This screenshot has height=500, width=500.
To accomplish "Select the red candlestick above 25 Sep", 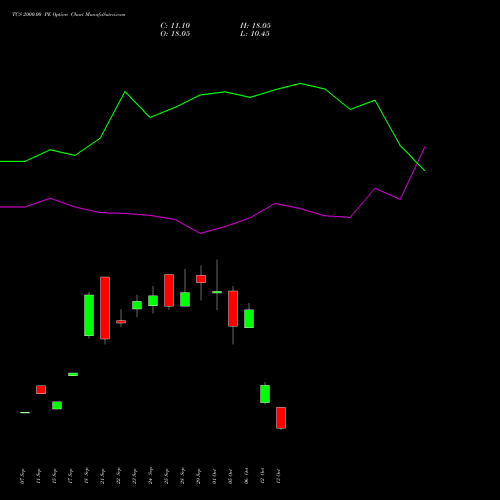I will click(169, 290).
